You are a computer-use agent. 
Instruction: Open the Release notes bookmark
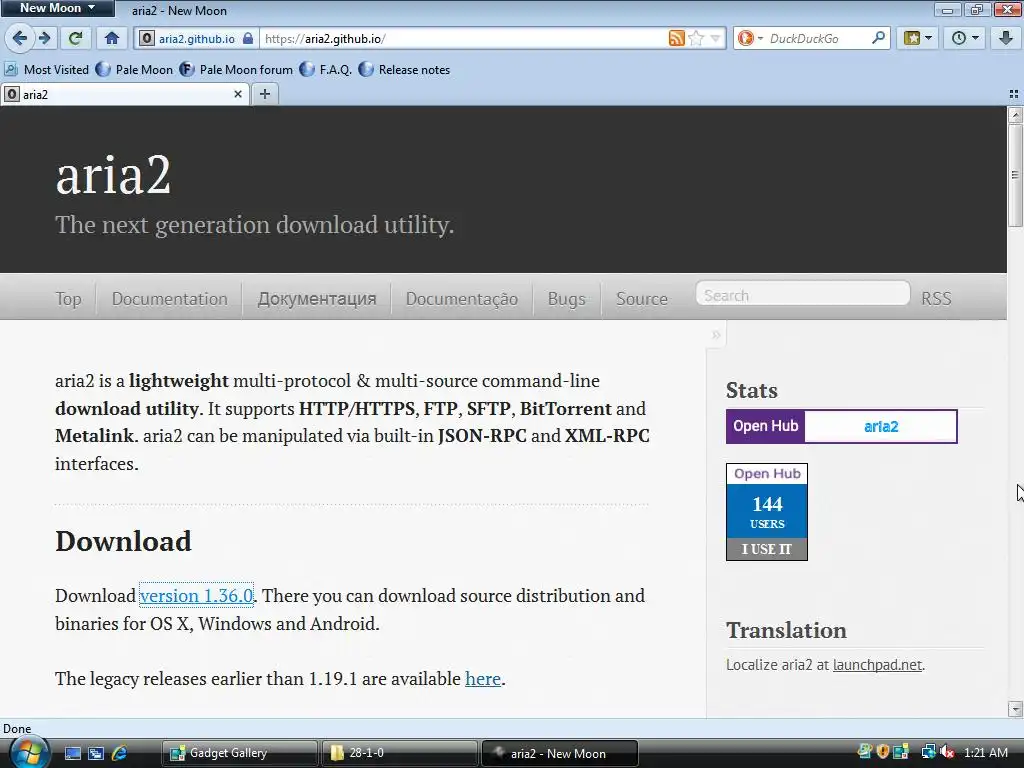point(405,69)
